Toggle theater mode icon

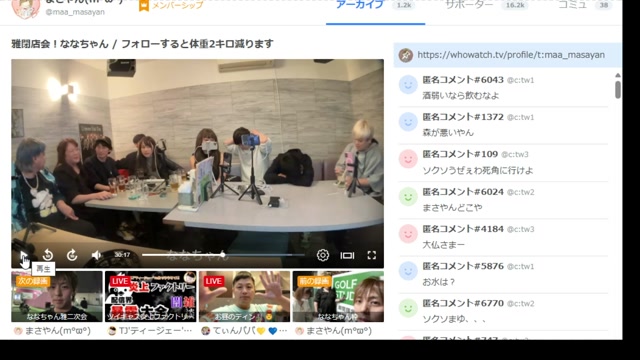click(347, 255)
